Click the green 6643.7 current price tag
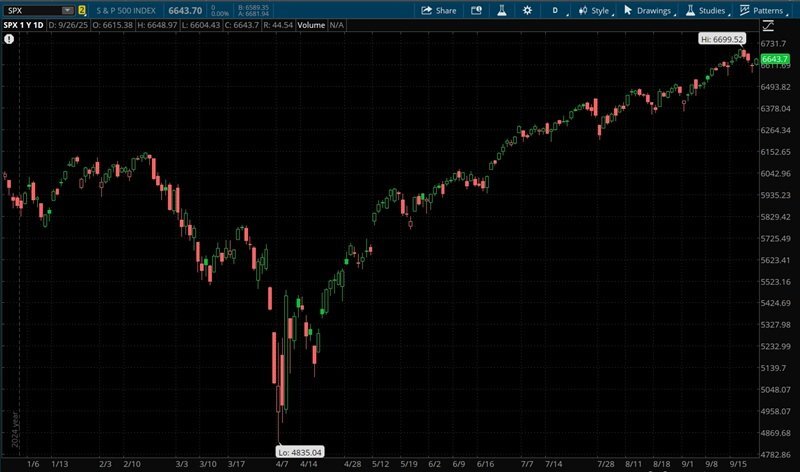The height and width of the screenshot is (472, 800). pos(775,59)
